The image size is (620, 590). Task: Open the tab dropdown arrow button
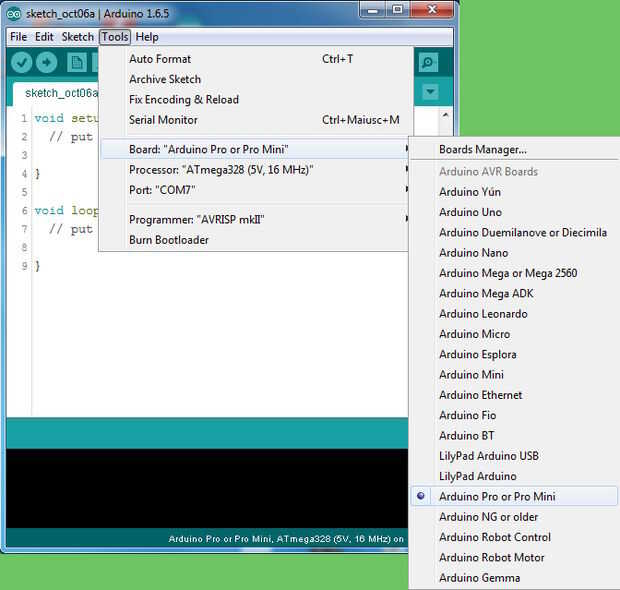[x=430, y=92]
